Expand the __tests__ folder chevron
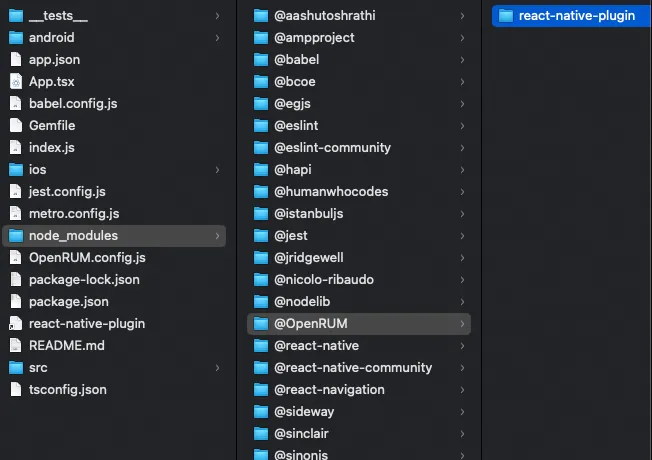Screen dimensions: 652x460 click(217, 16)
